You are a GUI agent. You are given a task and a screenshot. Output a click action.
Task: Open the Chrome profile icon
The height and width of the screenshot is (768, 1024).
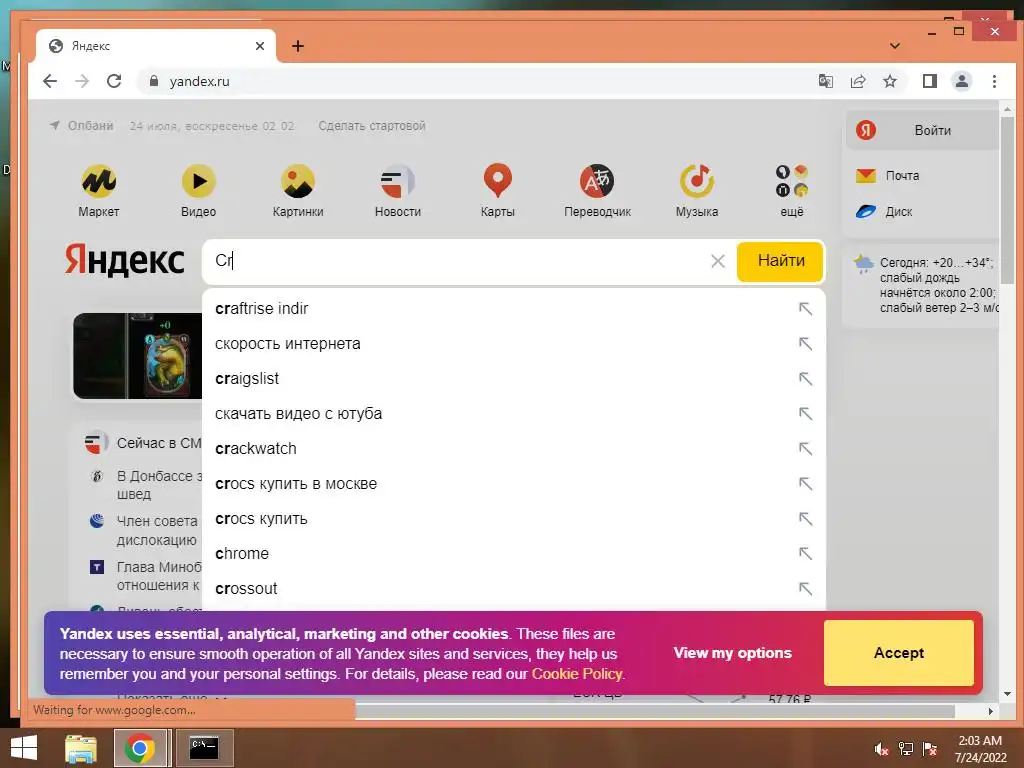click(962, 81)
